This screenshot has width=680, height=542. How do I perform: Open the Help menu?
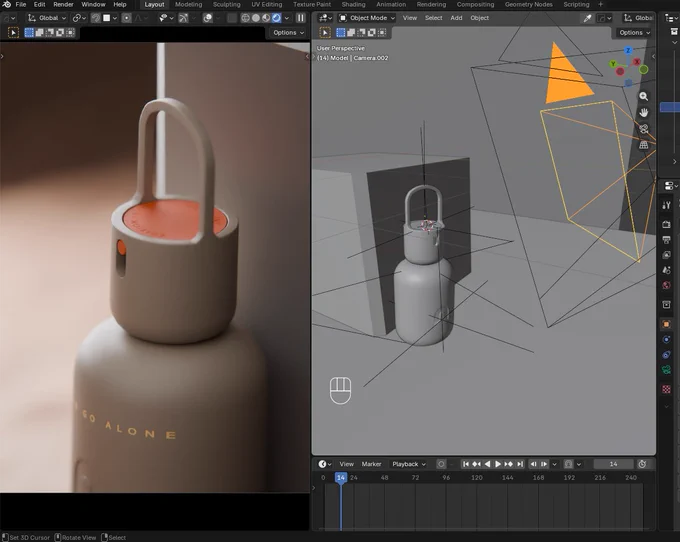120,4
